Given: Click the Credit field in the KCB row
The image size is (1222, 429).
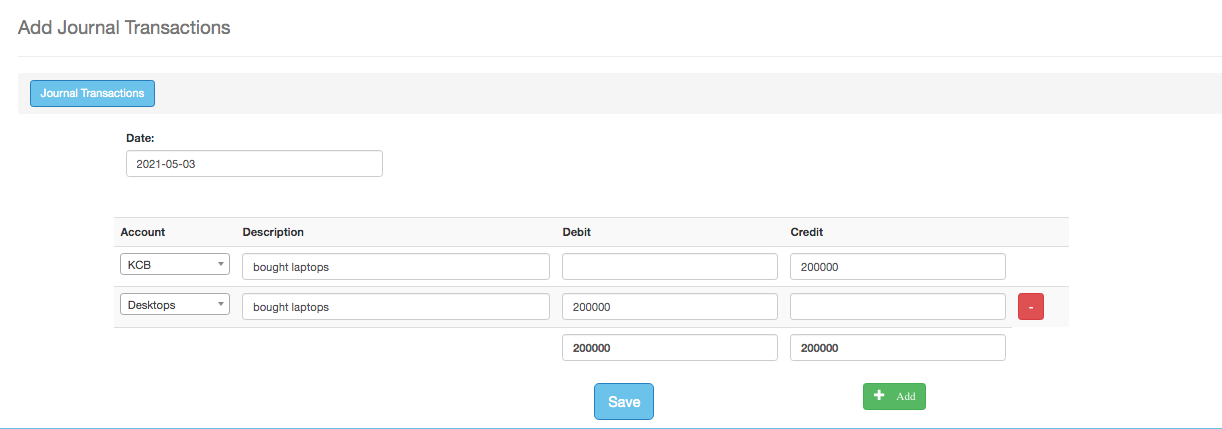Looking at the screenshot, I should [x=897, y=267].
